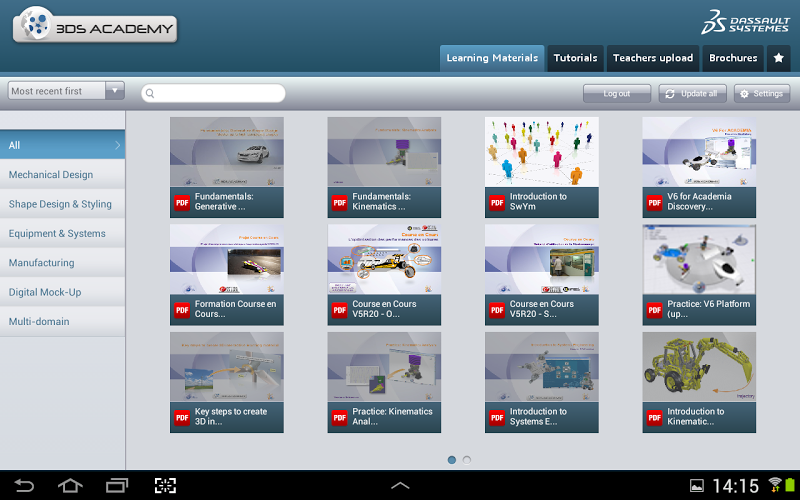Click the search input field
Screen dimensions: 800x500
(213, 93)
